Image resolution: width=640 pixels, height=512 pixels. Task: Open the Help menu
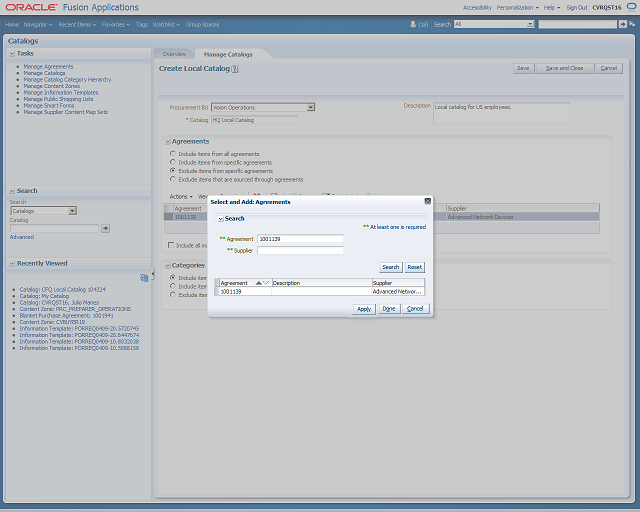pos(551,7)
